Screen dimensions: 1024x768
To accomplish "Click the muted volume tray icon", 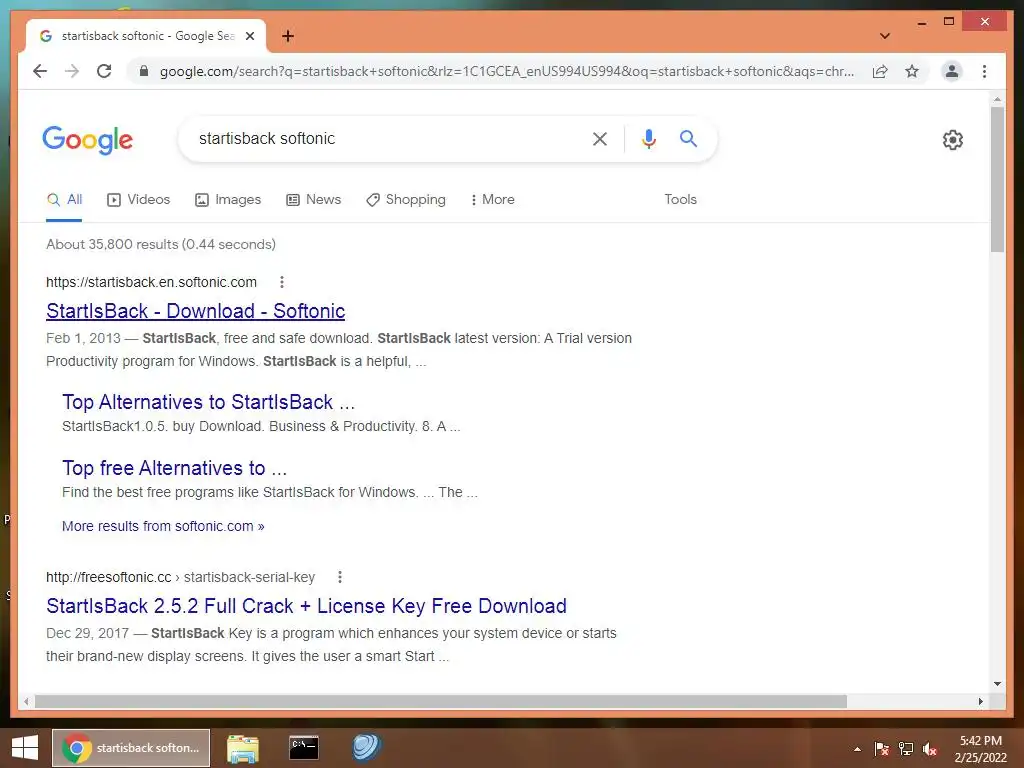I will tap(930, 748).
